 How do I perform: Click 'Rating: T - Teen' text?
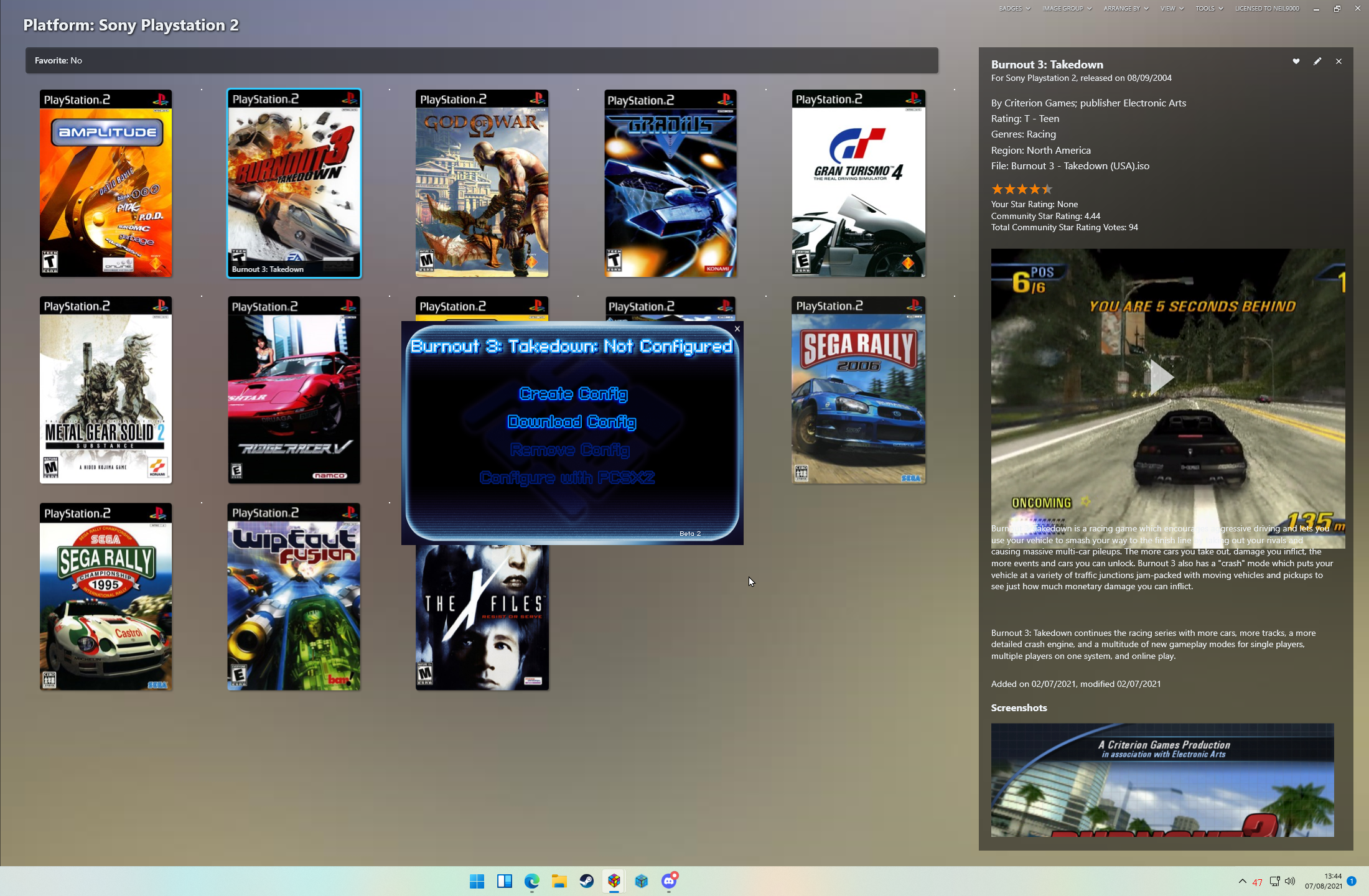(1026, 119)
